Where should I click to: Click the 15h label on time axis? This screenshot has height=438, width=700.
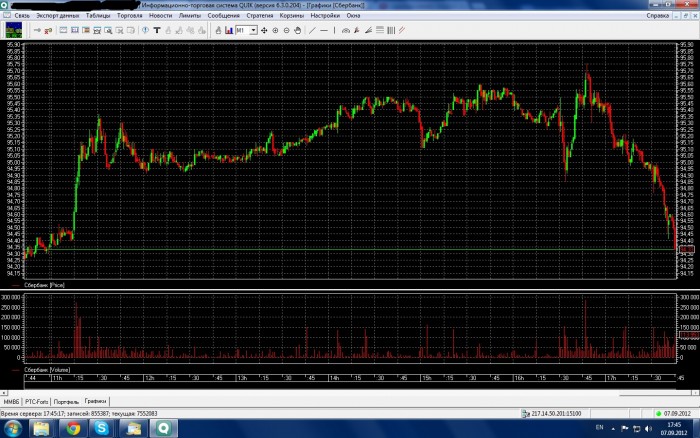pos(427,378)
